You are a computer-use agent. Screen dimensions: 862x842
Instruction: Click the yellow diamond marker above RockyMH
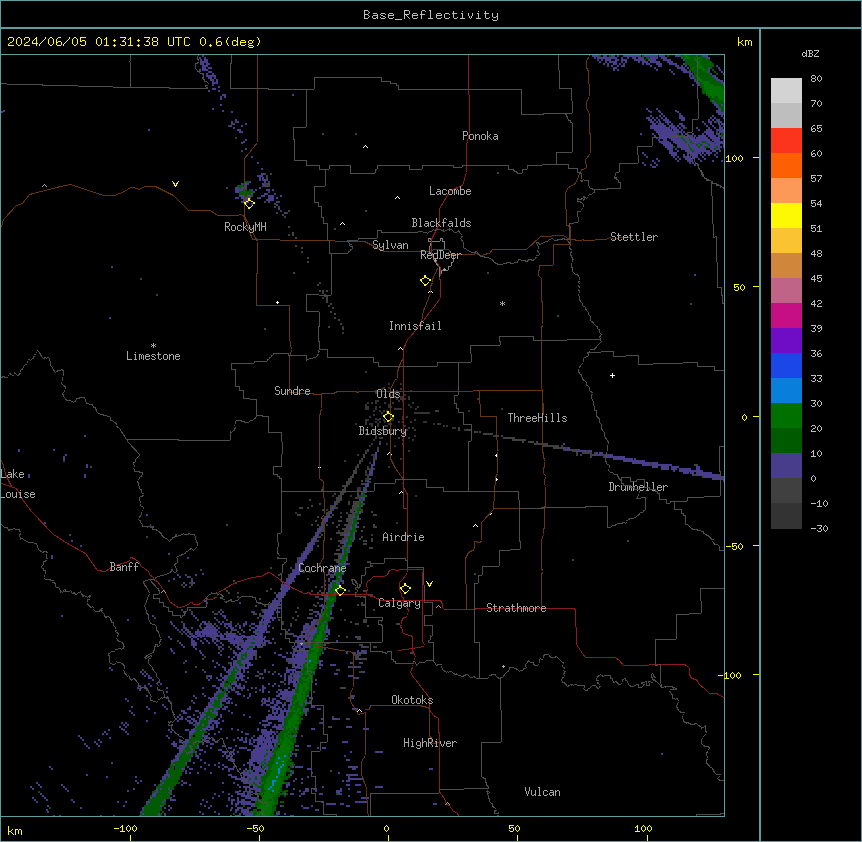coord(249,204)
